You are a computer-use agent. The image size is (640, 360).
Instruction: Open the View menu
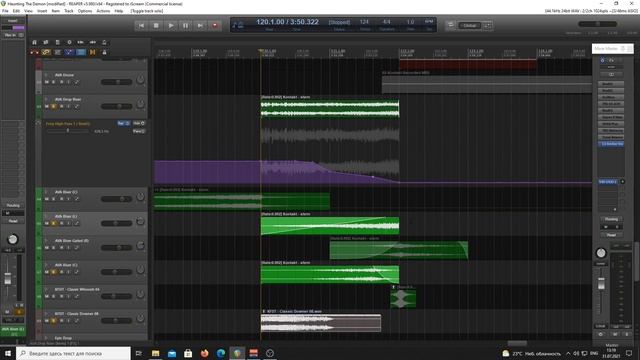tap(29, 11)
